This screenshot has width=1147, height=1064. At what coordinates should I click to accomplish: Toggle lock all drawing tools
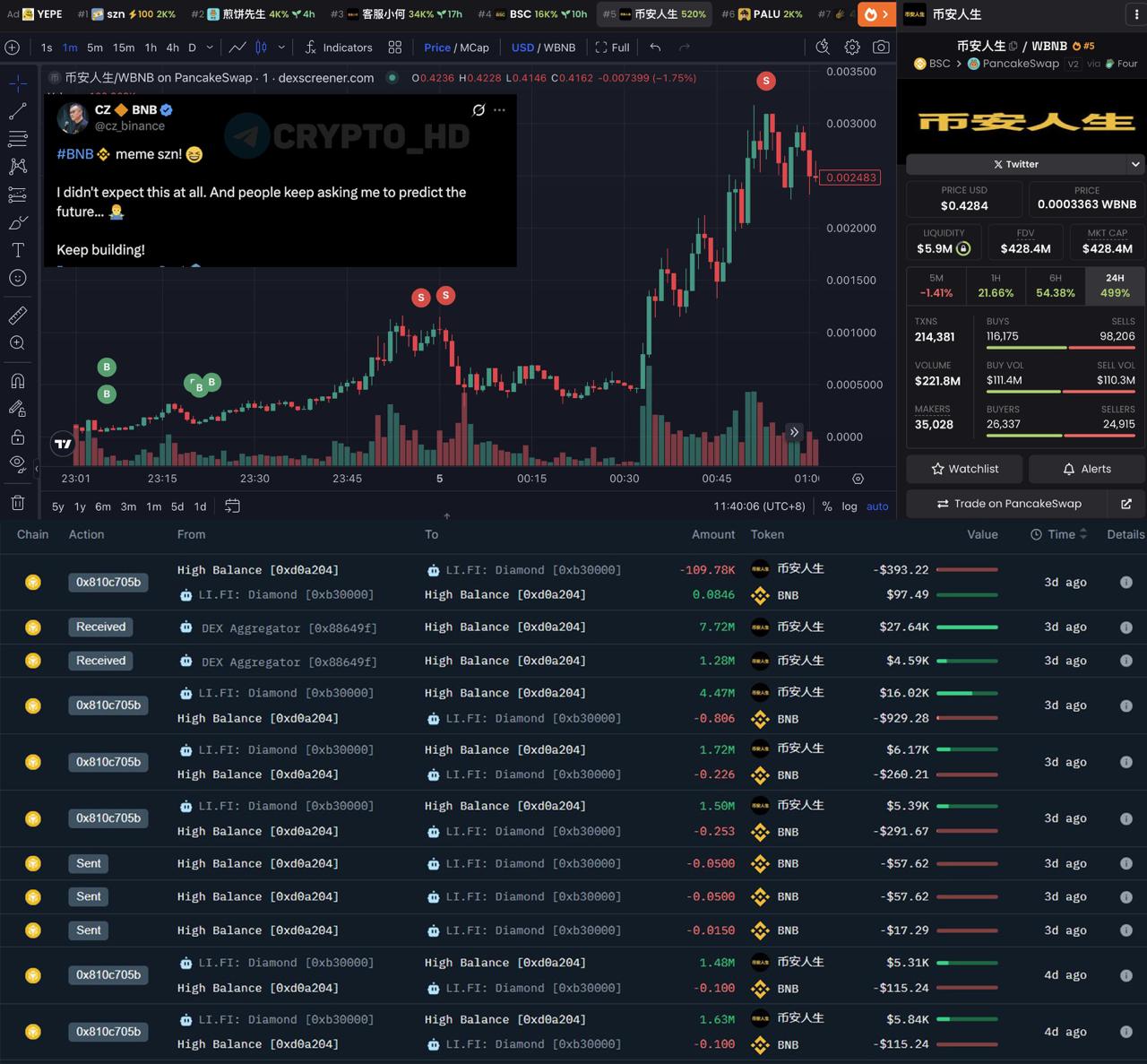coord(18,437)
